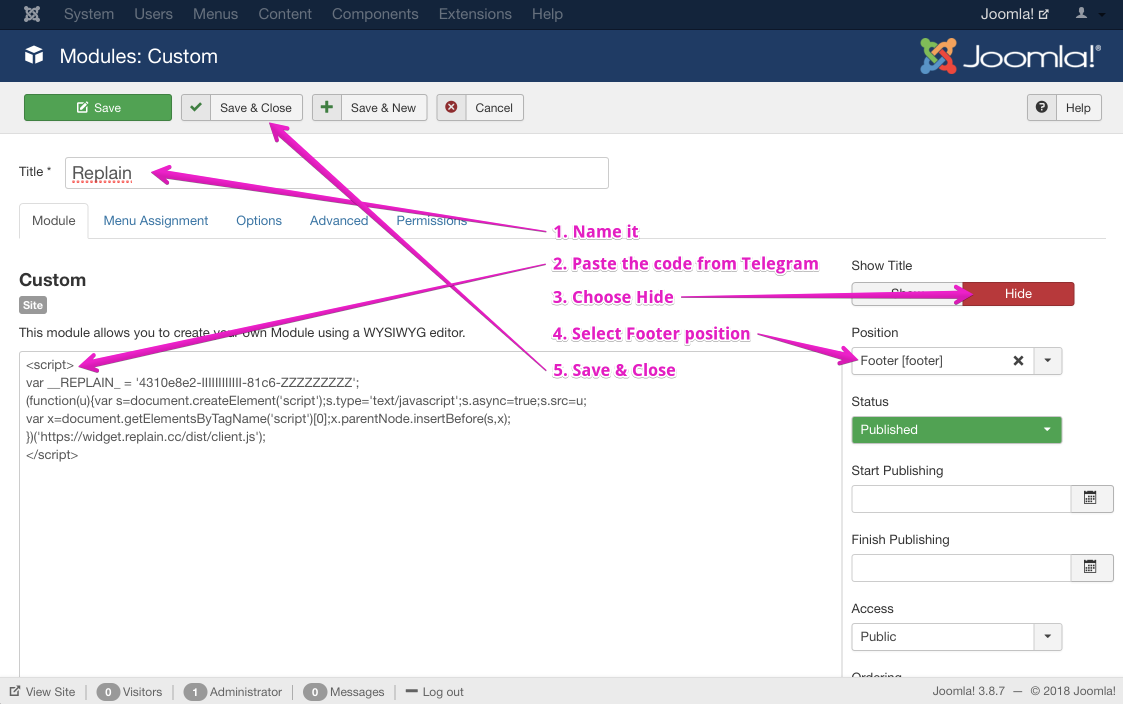The height and width of the screenshot is (704, 1123).
Task: Open the System menu
Action: tap(89, 14)
